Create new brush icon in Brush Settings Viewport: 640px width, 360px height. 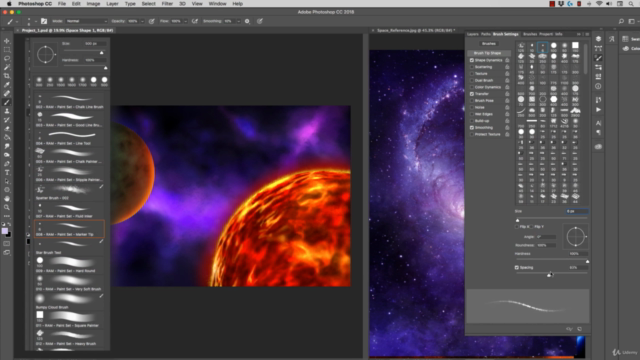(580, 329)
